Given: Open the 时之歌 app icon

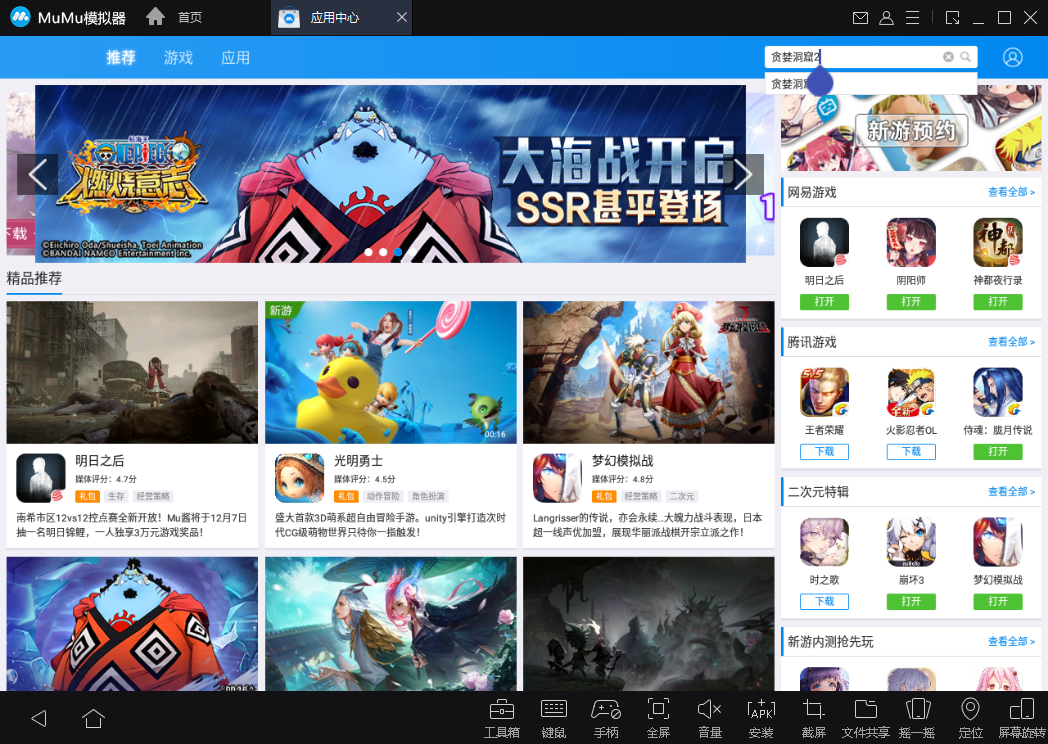Looking at the screenshot, I should coord(824,542).
